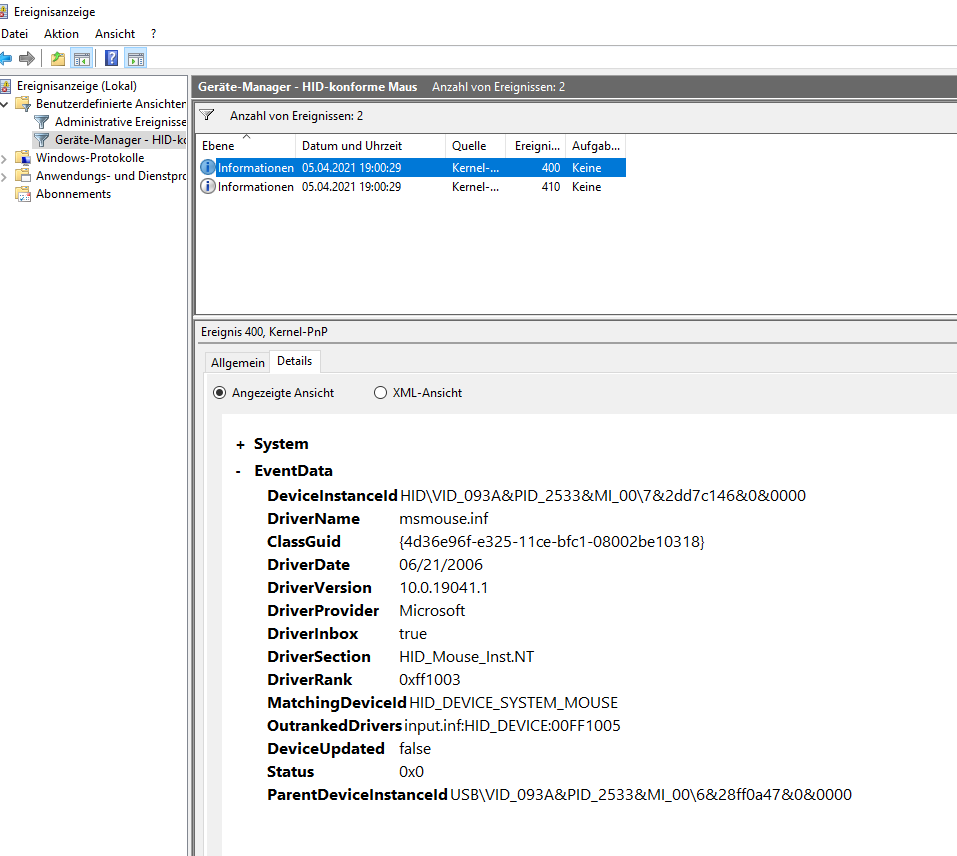
Task: Select Geräte-Manager - HID-konforme view in tree
Action: coord(120,140)
